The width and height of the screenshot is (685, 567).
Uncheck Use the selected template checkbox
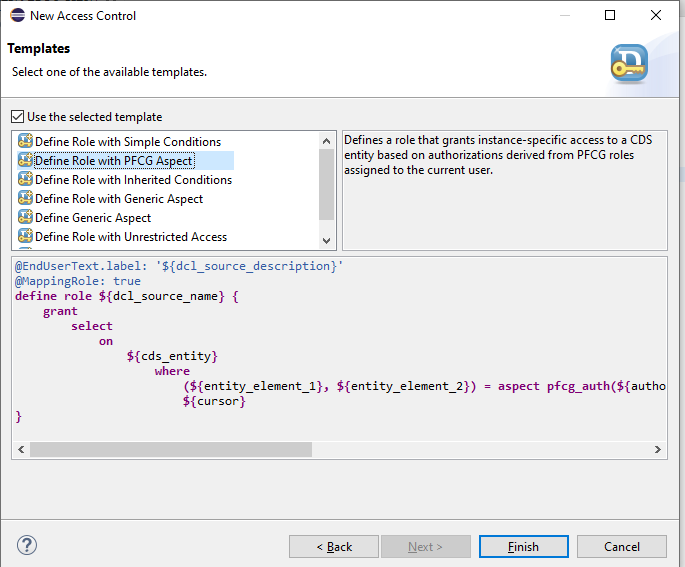point(17,117)
